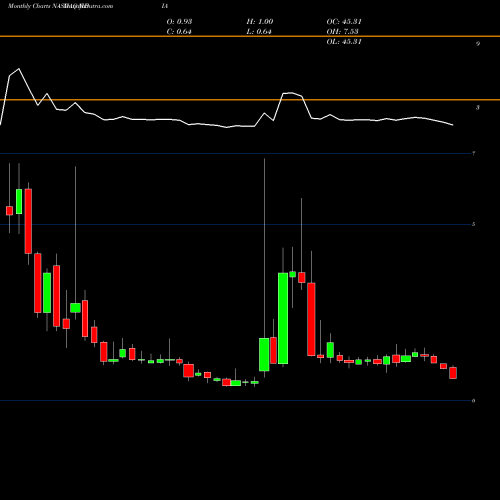
Task: Click the price axis label '0'
Action: [473, 401]
